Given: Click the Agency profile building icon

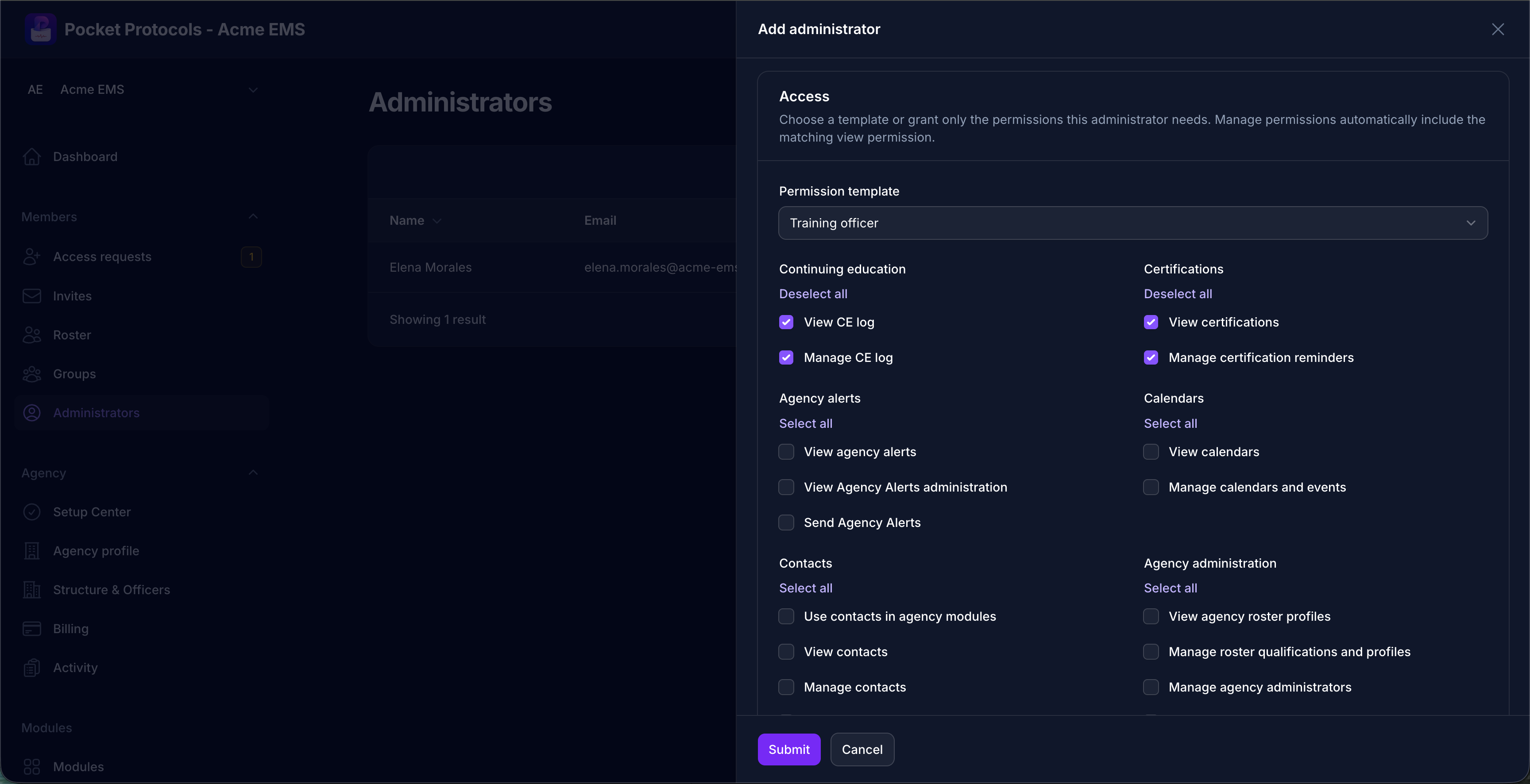Looking at the screenshot, I should [31, 551].
